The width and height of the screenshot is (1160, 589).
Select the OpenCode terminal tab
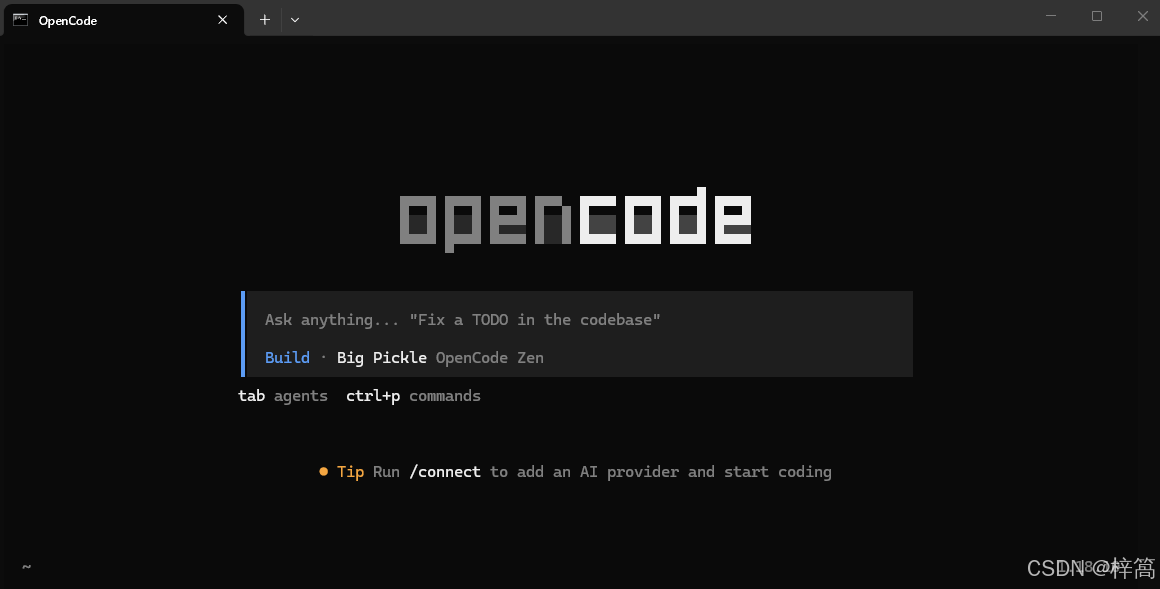(x=123, y=20)
